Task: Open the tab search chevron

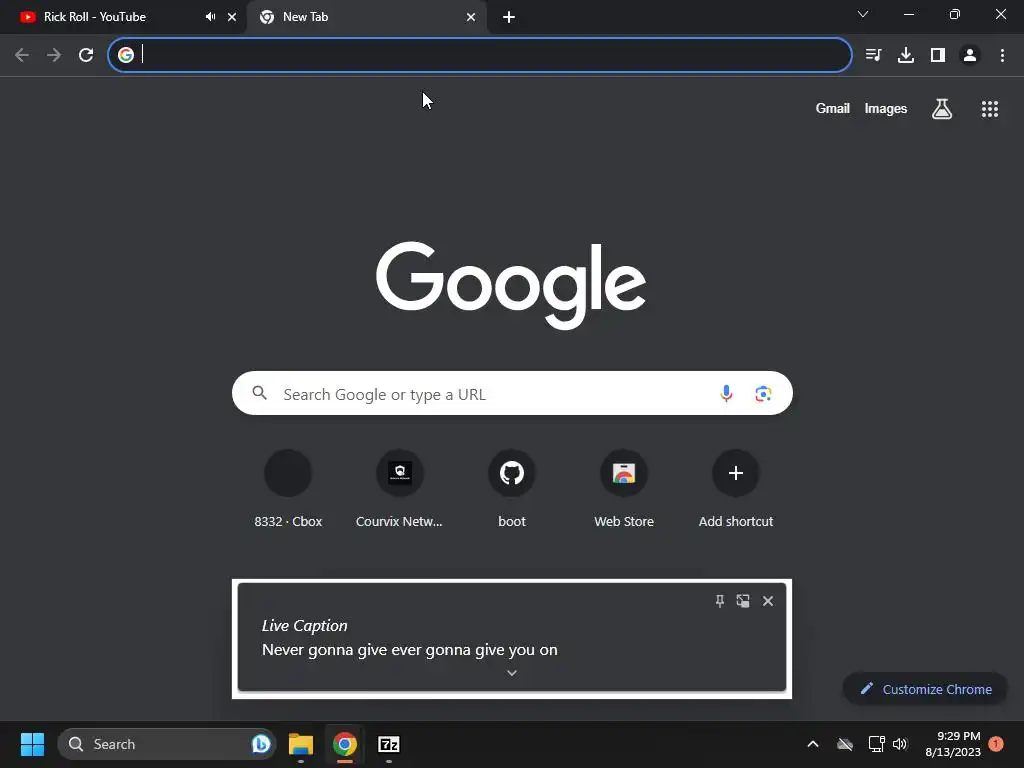Action: [x=863, y=14]
